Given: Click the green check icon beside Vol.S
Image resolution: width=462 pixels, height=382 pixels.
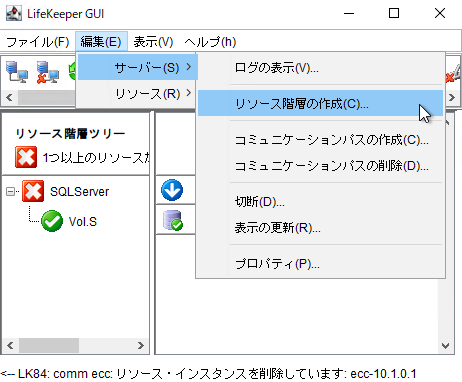Looking at the screenshot, I should tap(52, 221).
